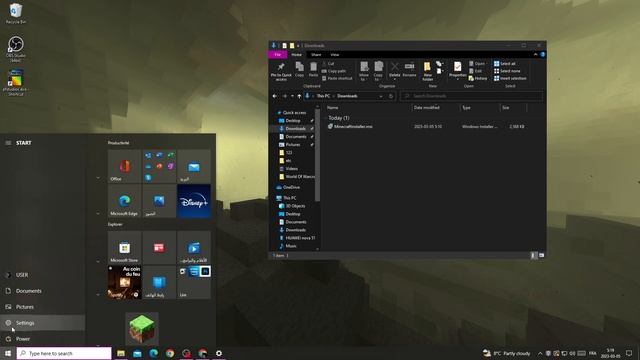Click the Windows Start button
Viewport: 640px width, 360px height.
[8, 353]
